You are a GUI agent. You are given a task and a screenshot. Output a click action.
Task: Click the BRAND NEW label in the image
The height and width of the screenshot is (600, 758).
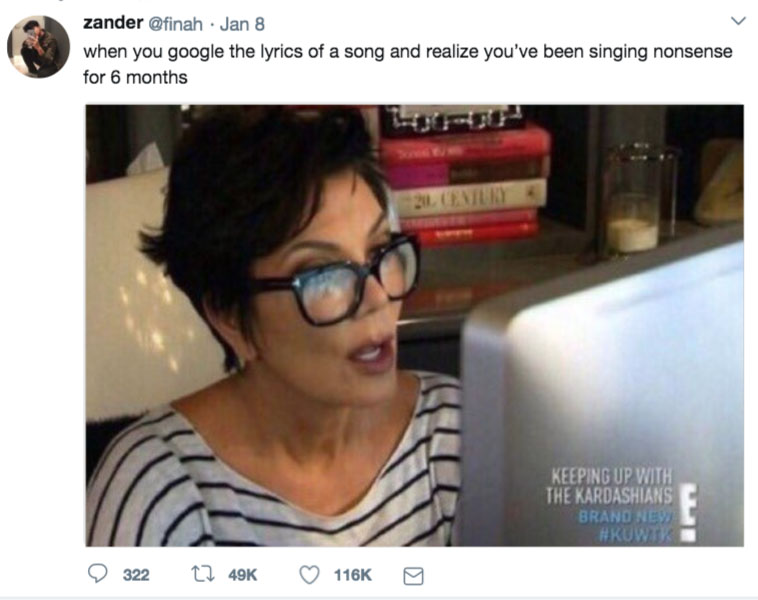pyautogui.click(x=625, y=516)
